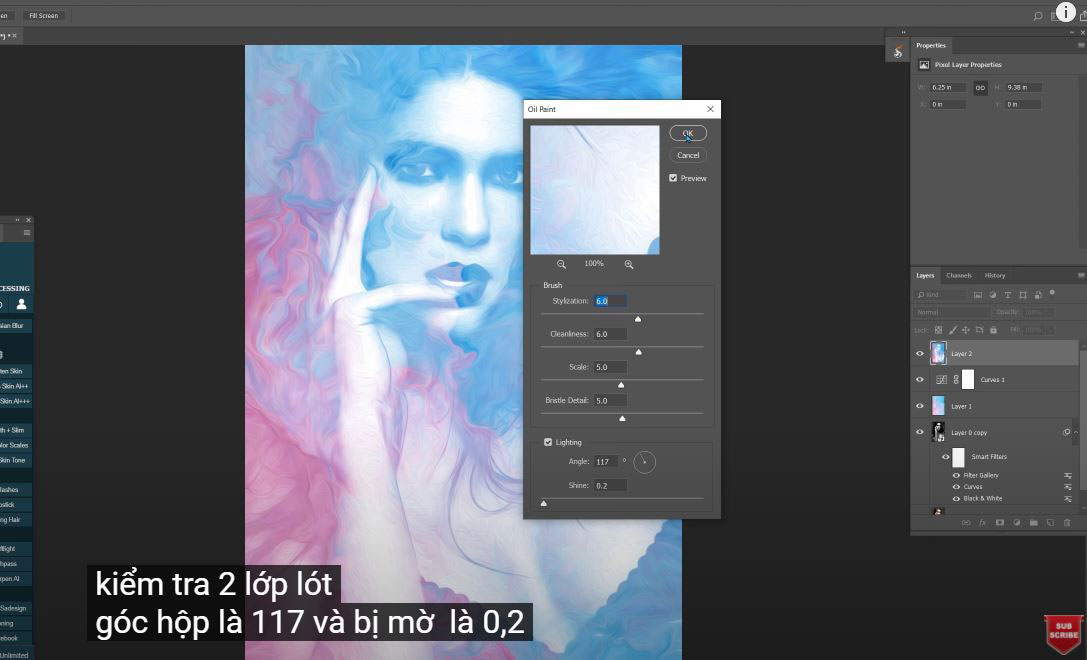This screenshot has width=1087, height=660.
Task: Open Black & White blending options icon
Action: (1068, 498)
